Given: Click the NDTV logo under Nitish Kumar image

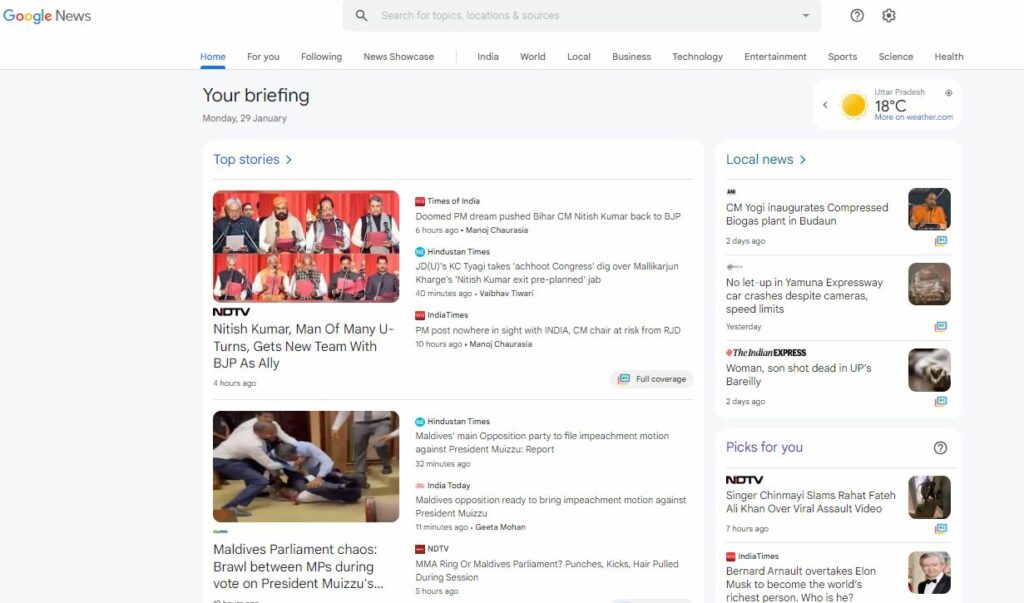Looking at the screenshot, I should (231, 312).
